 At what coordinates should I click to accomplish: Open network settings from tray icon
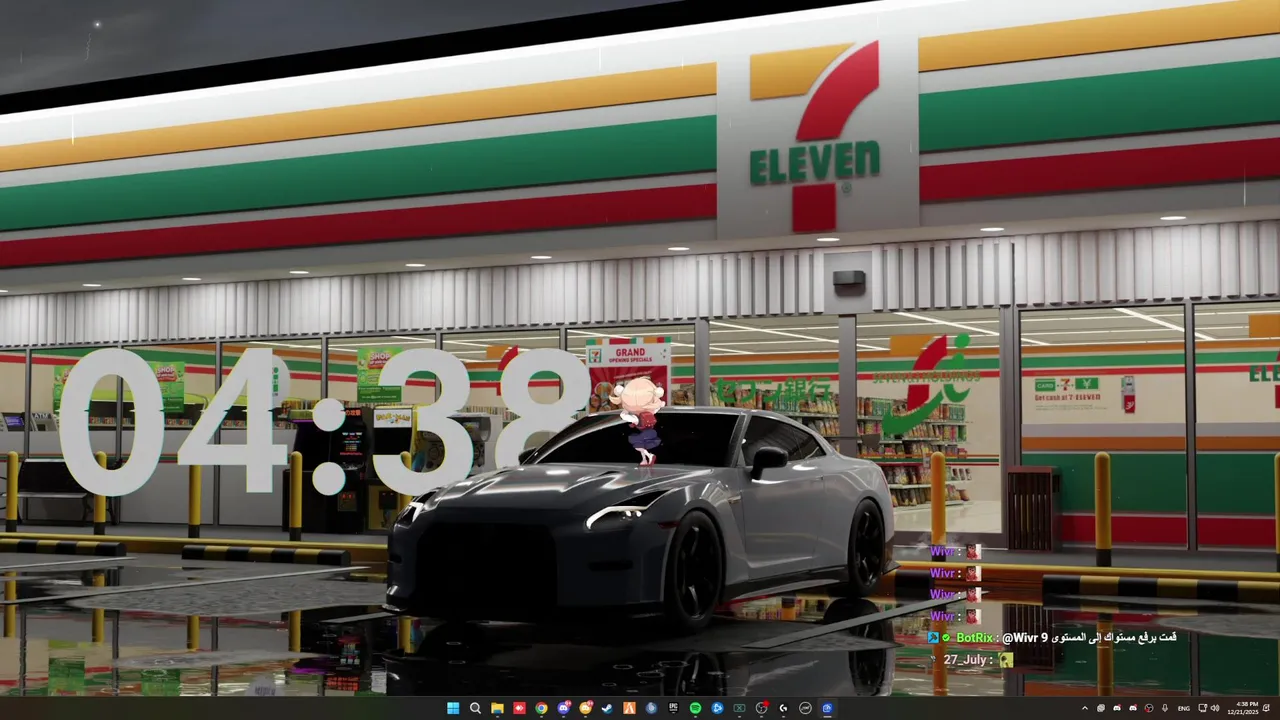coord(1202,708)
